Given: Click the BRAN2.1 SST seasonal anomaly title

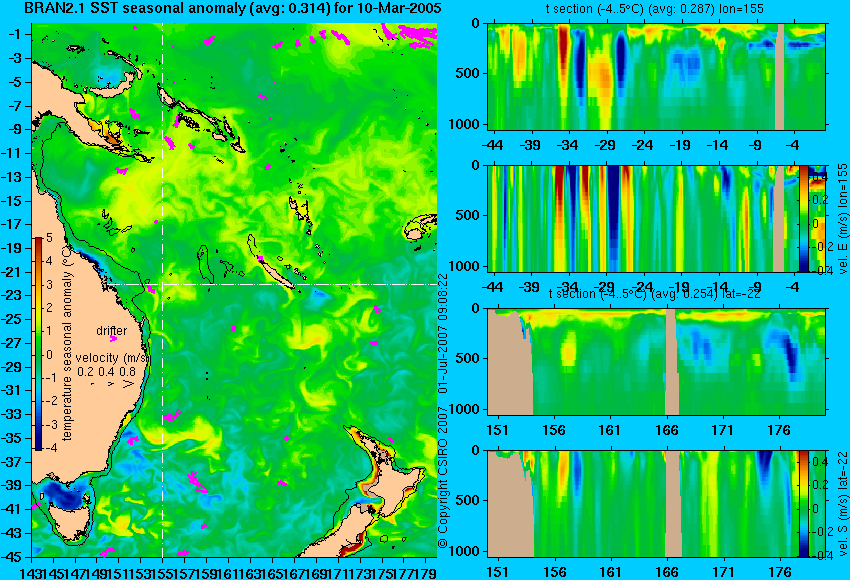Looking at the screenshot, I should tap(233, 9).
